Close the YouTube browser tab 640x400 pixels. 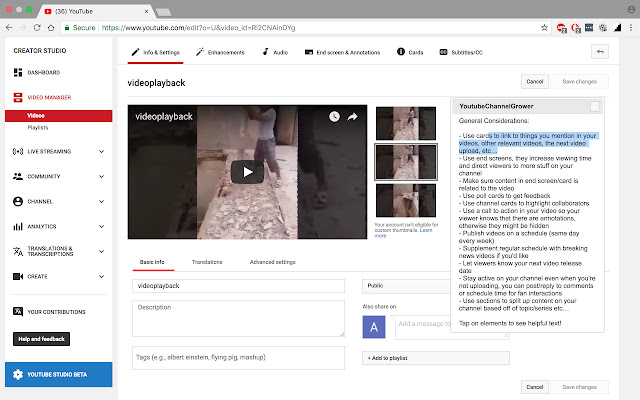[x=146, y=11]
